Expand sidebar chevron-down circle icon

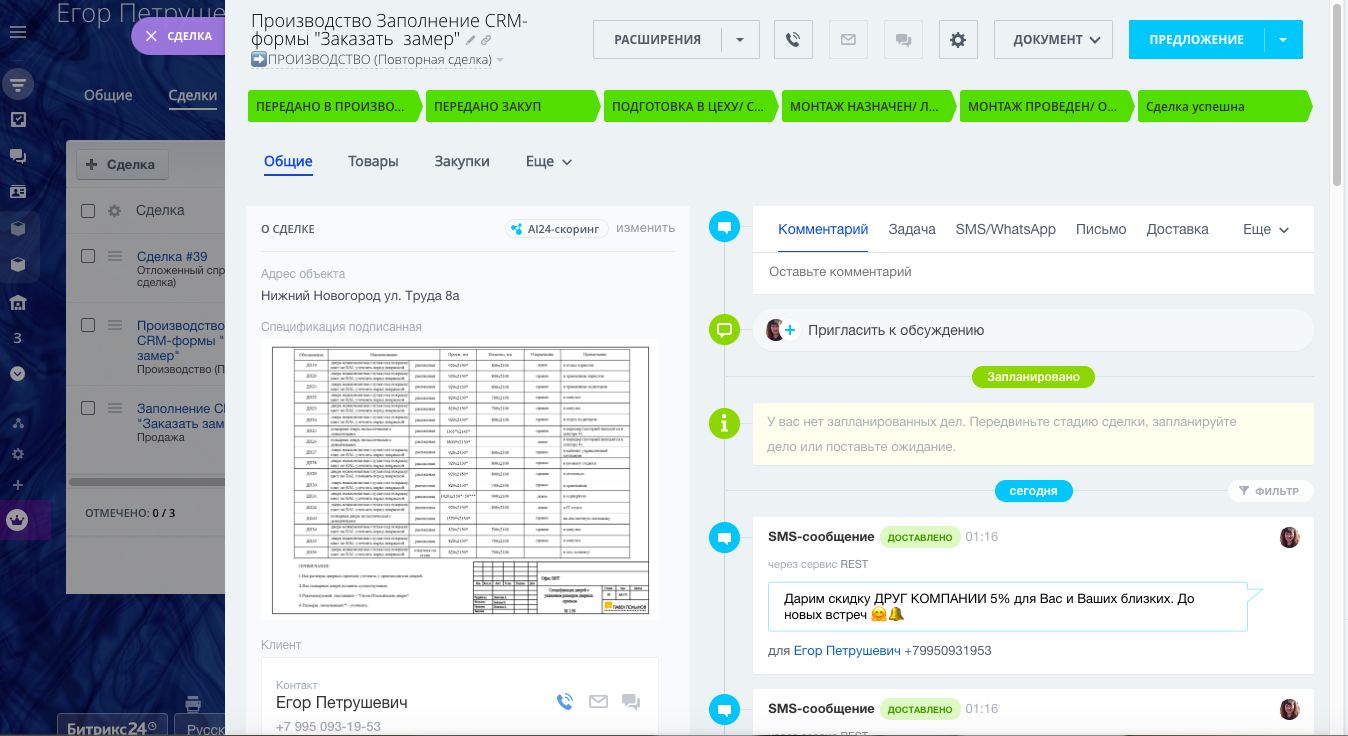(18, 374)
